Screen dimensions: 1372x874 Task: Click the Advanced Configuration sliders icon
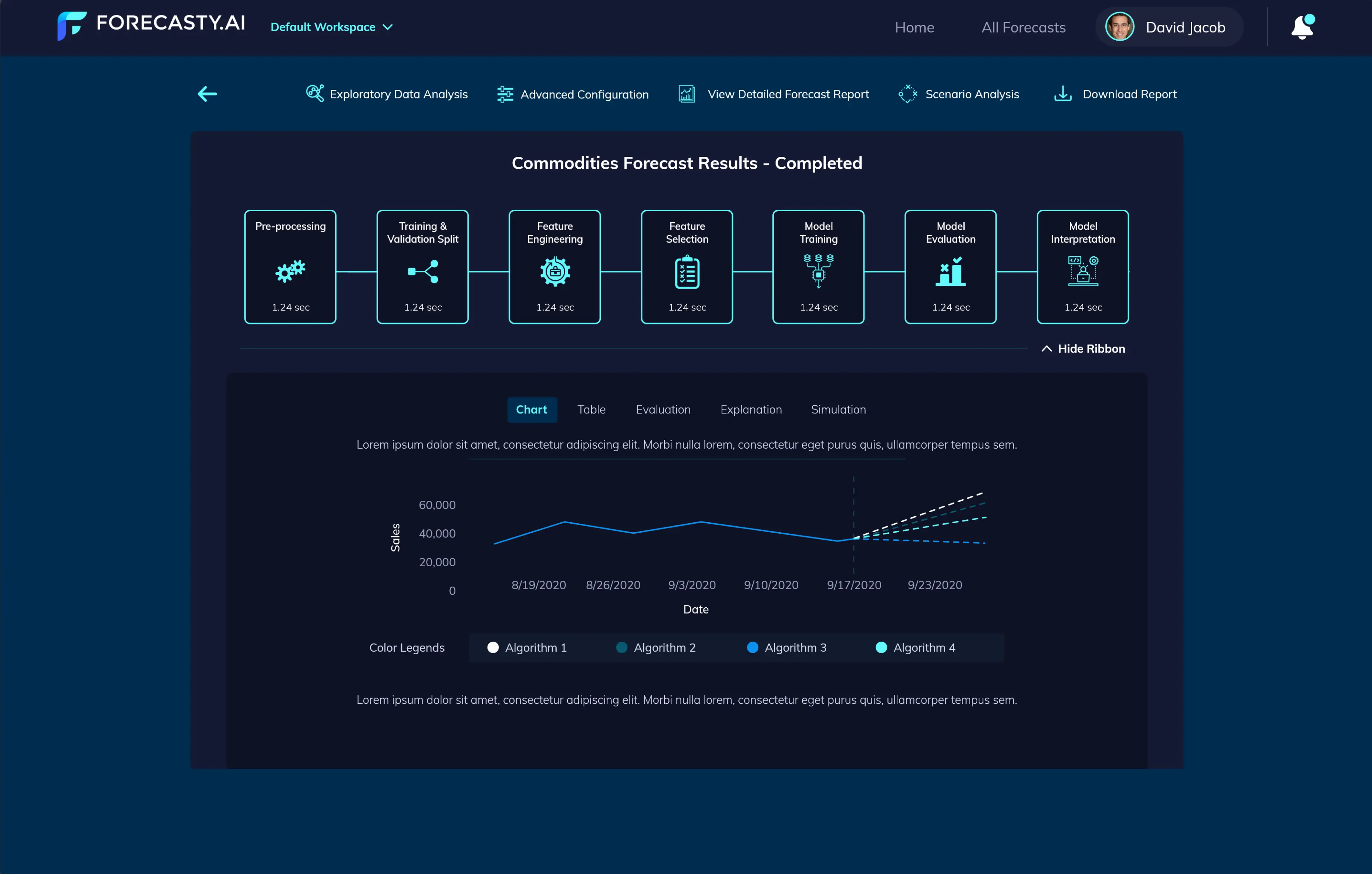pyautogui.click(x=505, y=94)
